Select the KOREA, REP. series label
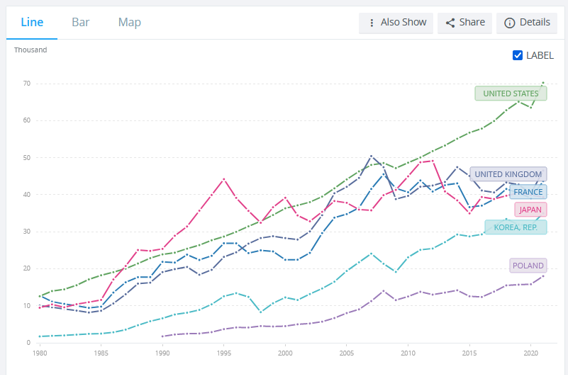The height and width of the screenshot is (375, 568). (x=515, y=228)
